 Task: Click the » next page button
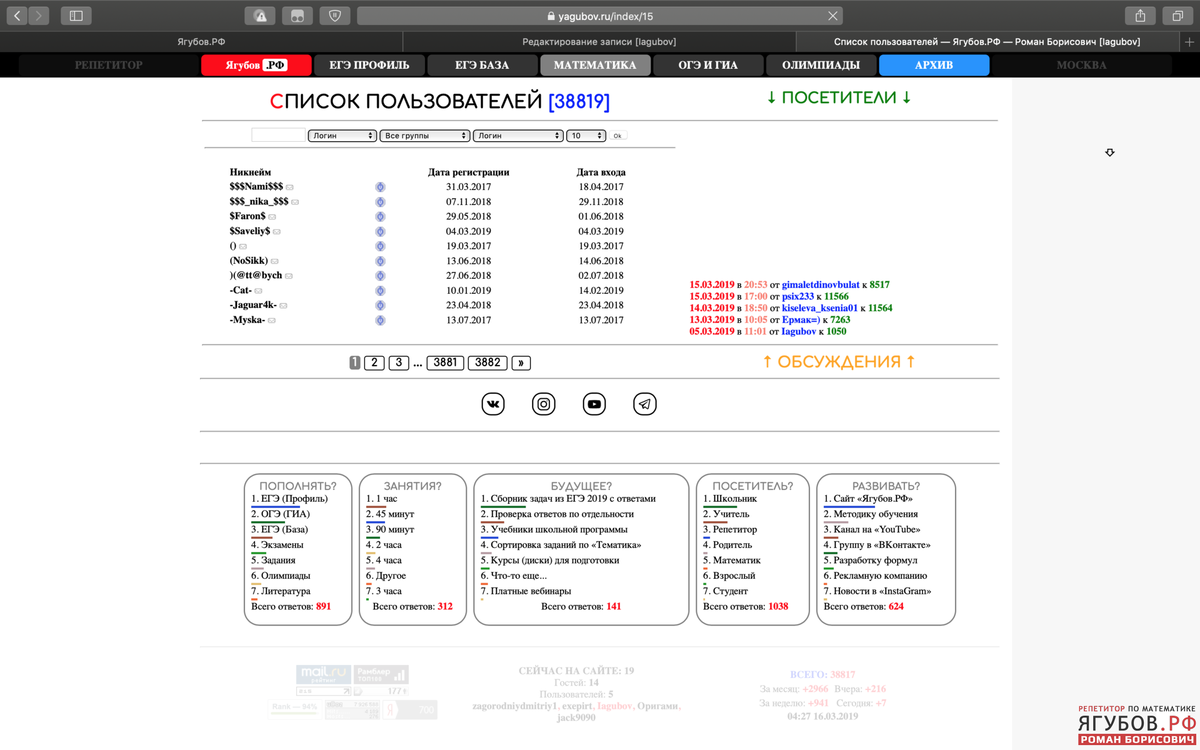click(x=521, y=363)
